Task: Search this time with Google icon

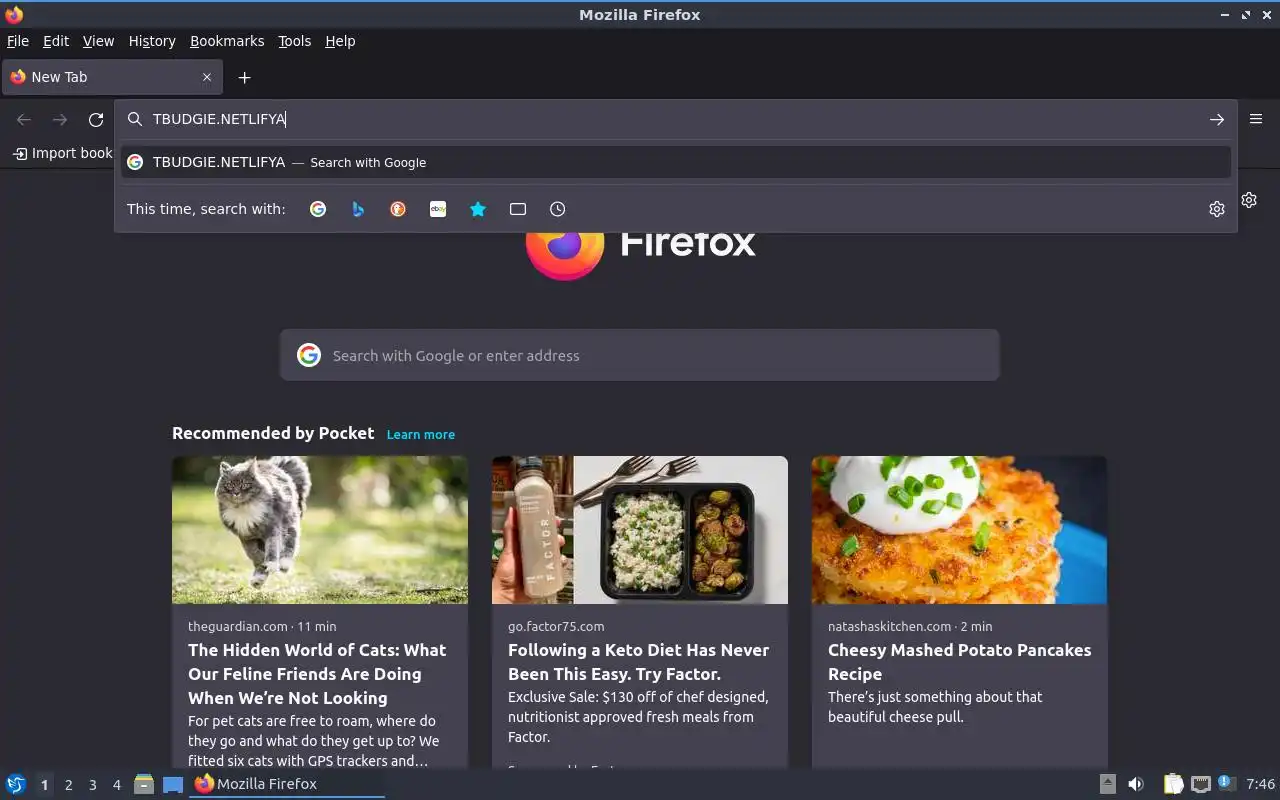Action: coord(318,209)
